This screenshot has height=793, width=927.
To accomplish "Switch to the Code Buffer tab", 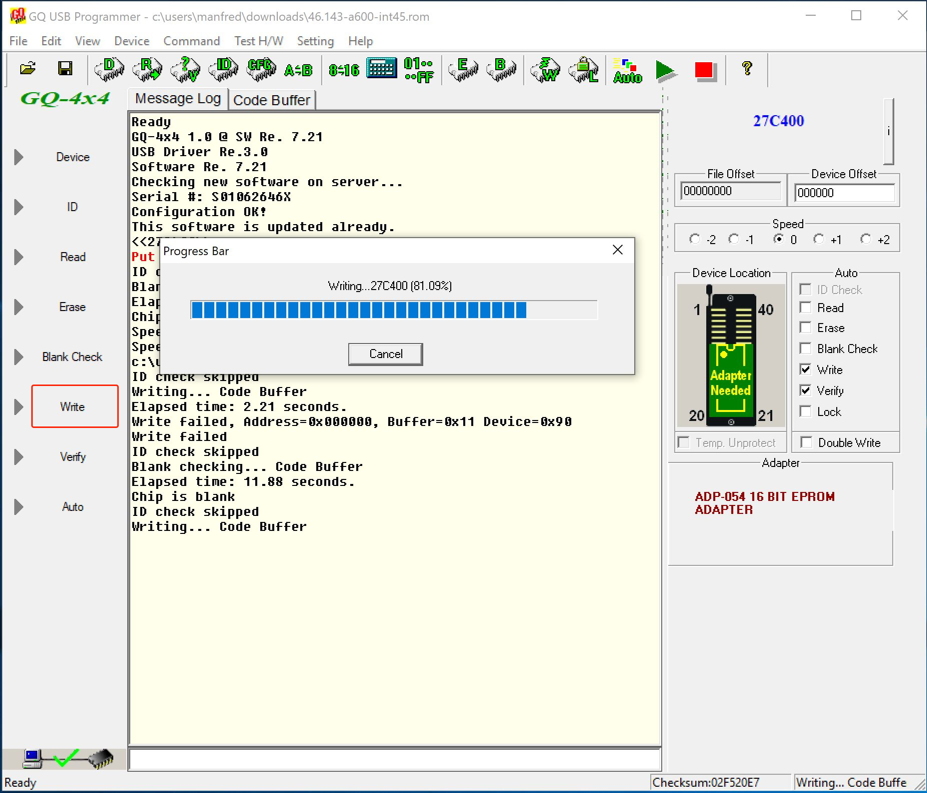I will pos(272,100).
